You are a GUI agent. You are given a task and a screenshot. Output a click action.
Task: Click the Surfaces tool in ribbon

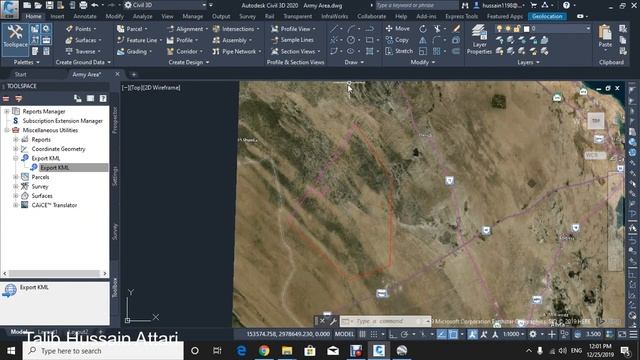(x=82, y=40)
